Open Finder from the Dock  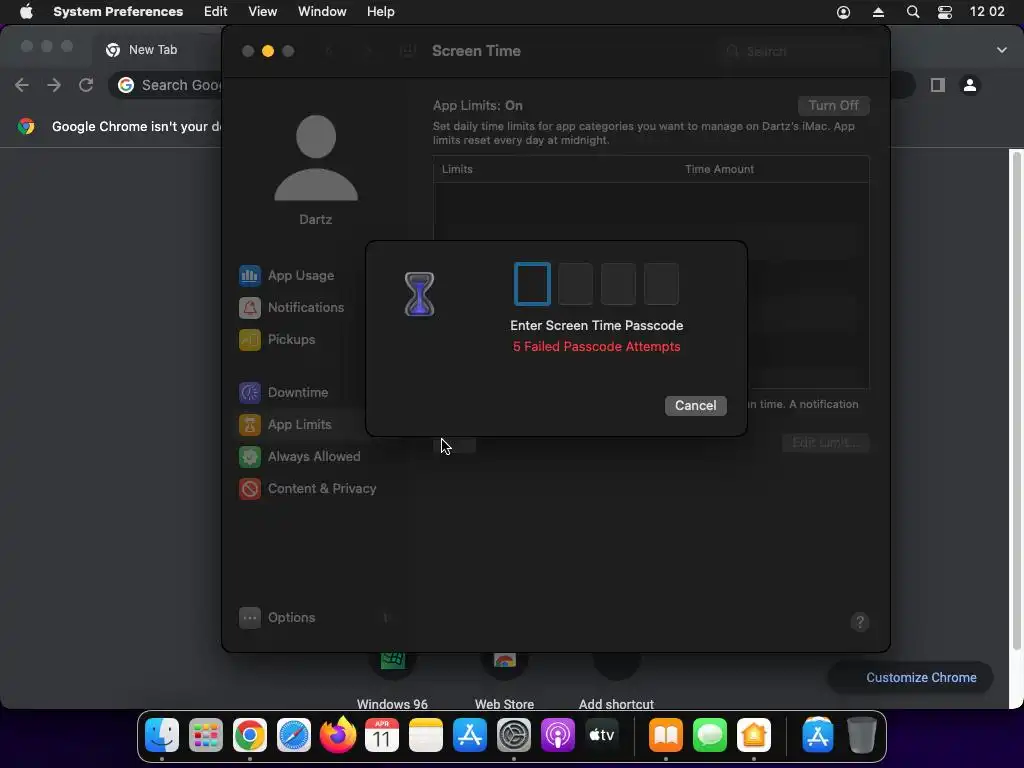pyautogui.click(x=162, y=735)
